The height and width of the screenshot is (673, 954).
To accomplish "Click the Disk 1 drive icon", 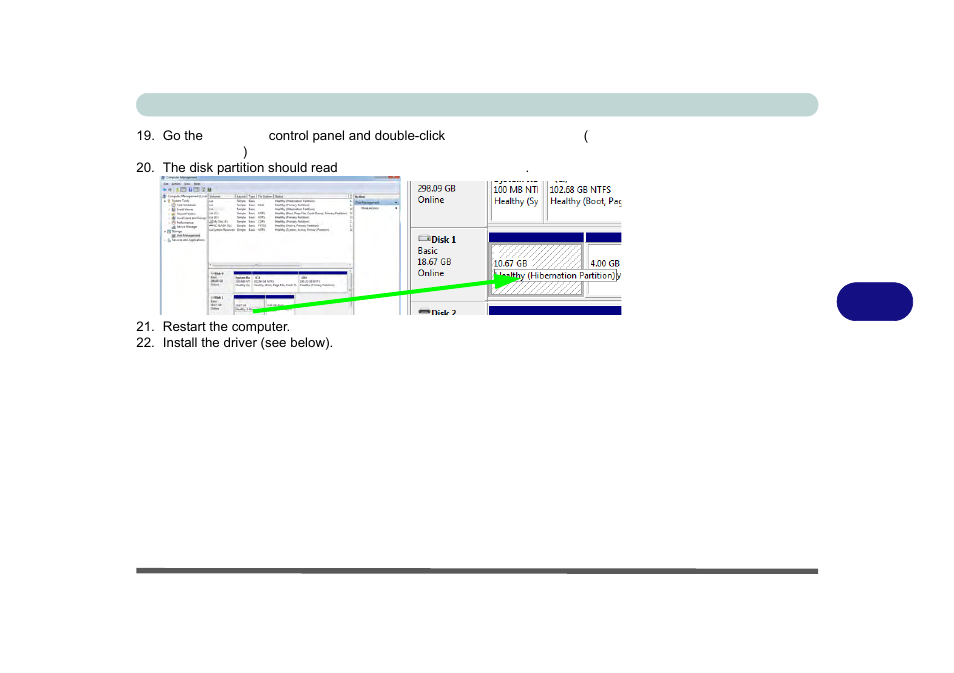I will click(424, 239).
